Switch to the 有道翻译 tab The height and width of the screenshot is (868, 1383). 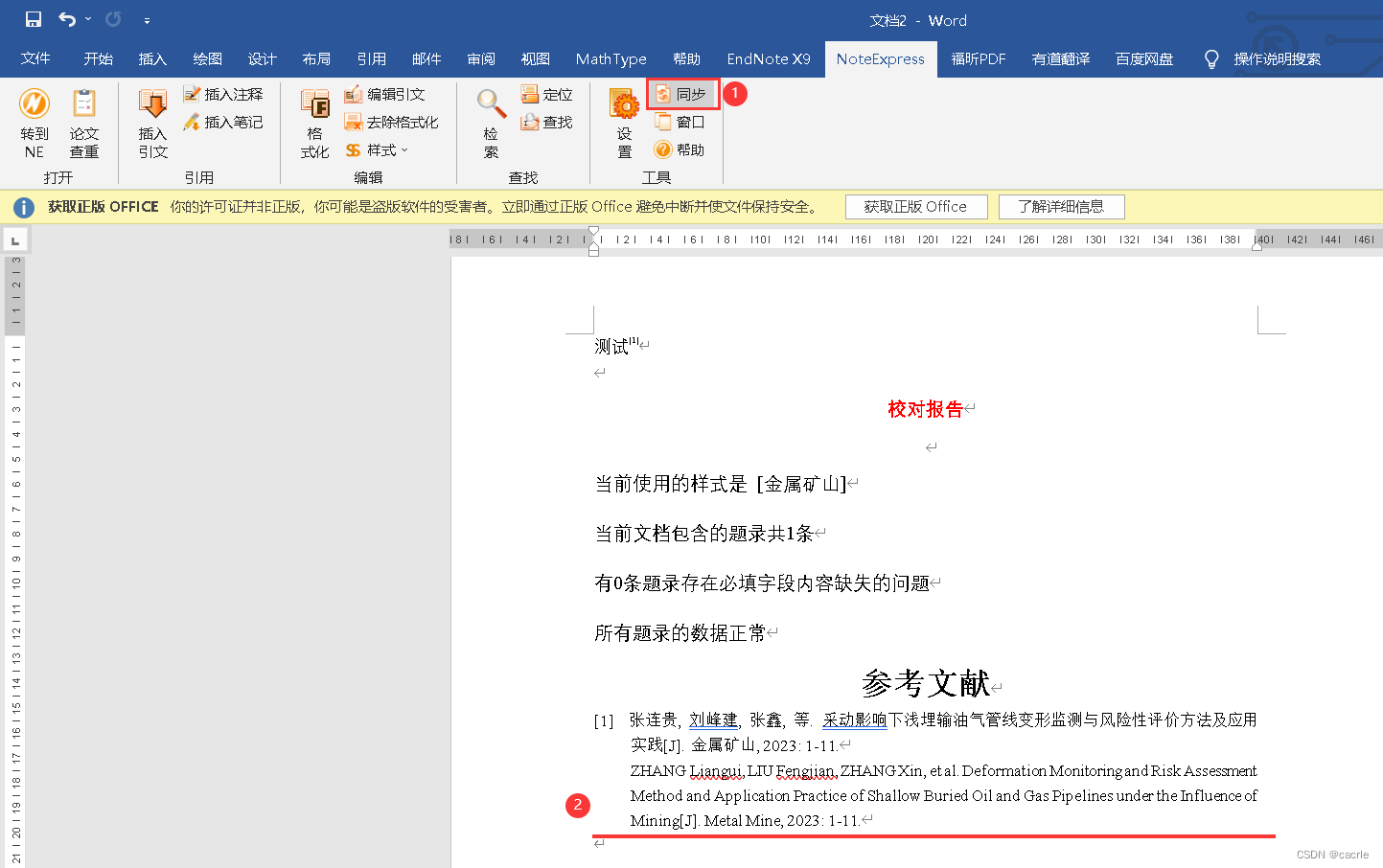[1061, 58]
